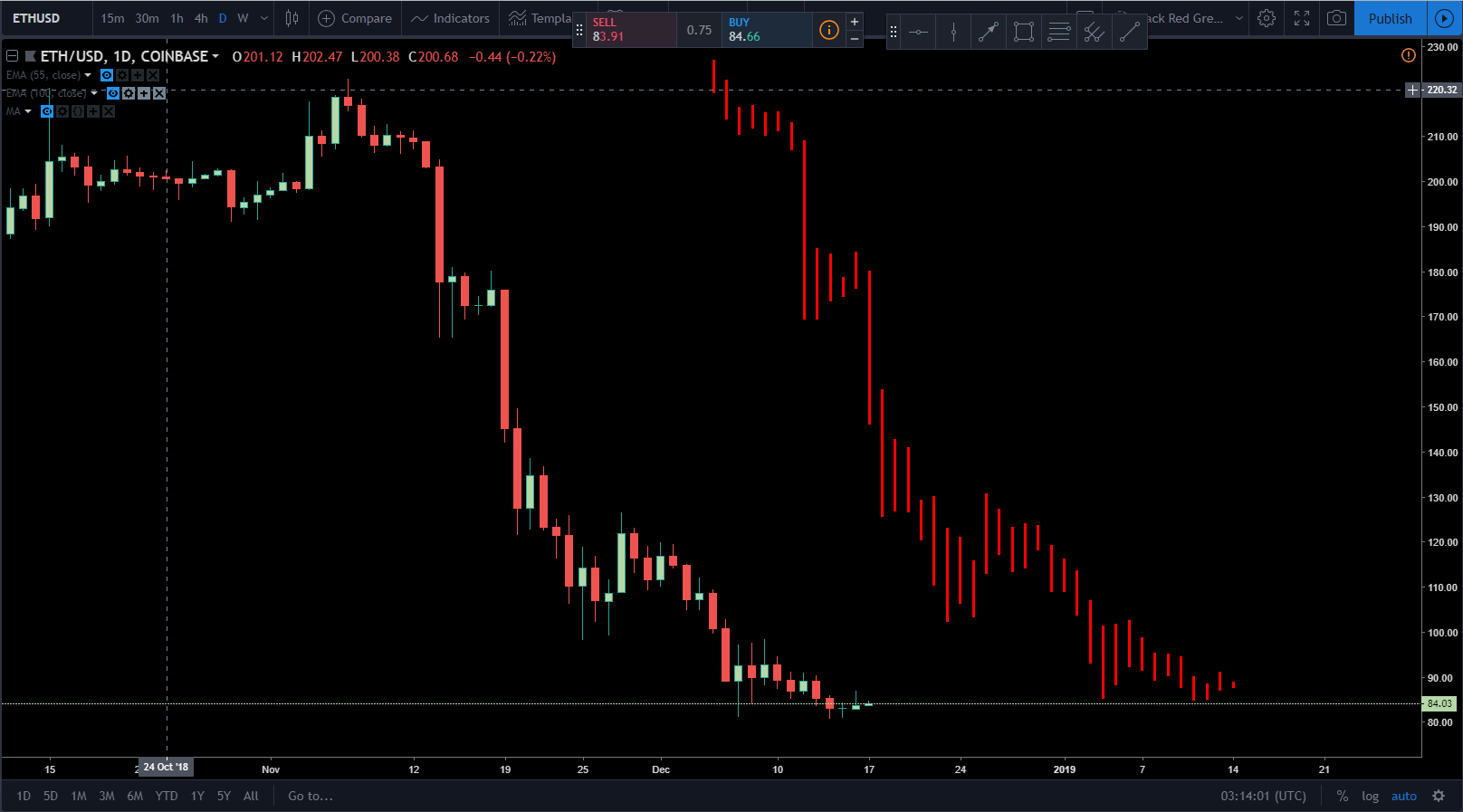
Task: Toggle log scale mode
Action: [x=1370, y=796]
